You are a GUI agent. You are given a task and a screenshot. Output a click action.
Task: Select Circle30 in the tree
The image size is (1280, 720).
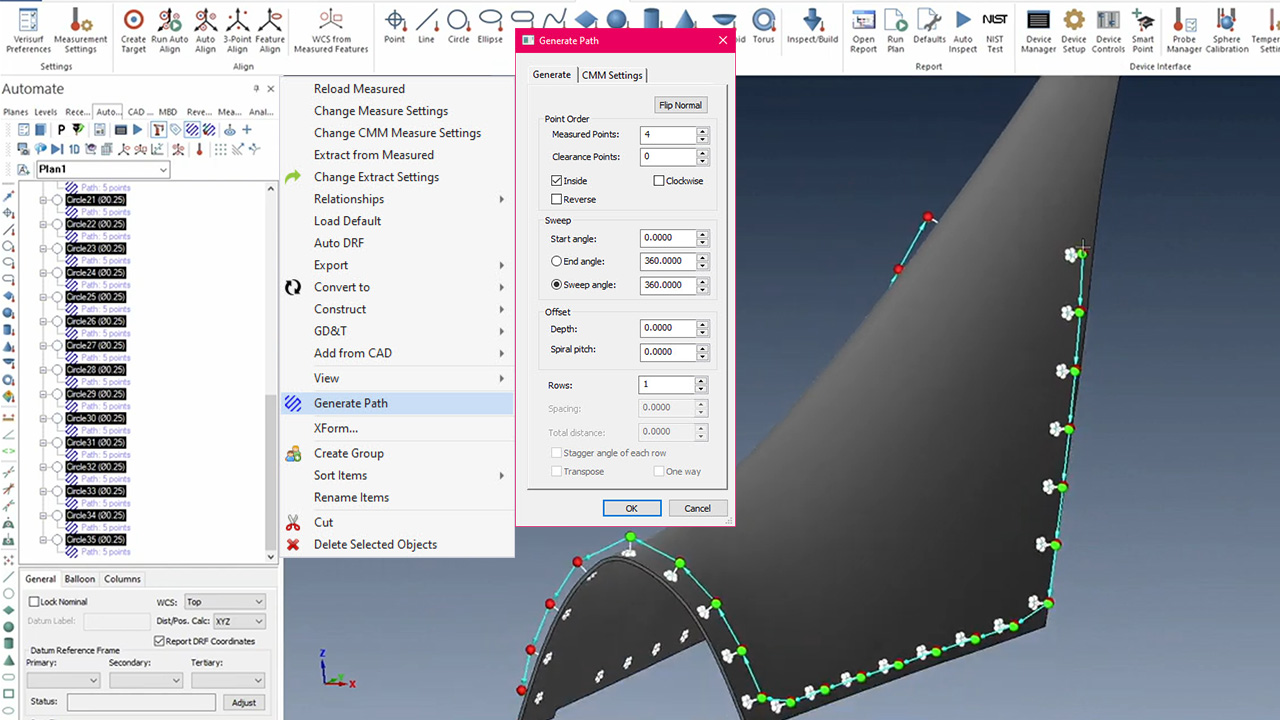(x=96, y=418)
